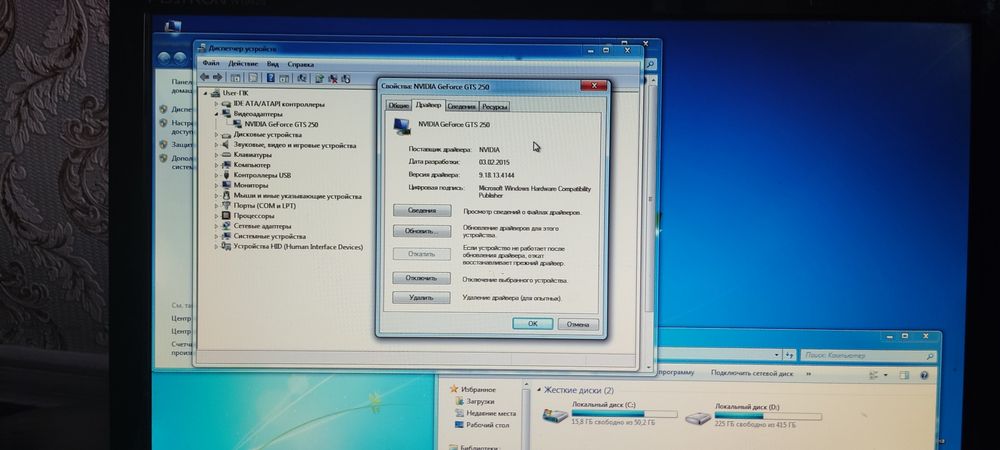Open address bar history dropdown in Explorer
Viewport: 1000px width, 450px height.
tap(777, 355)
